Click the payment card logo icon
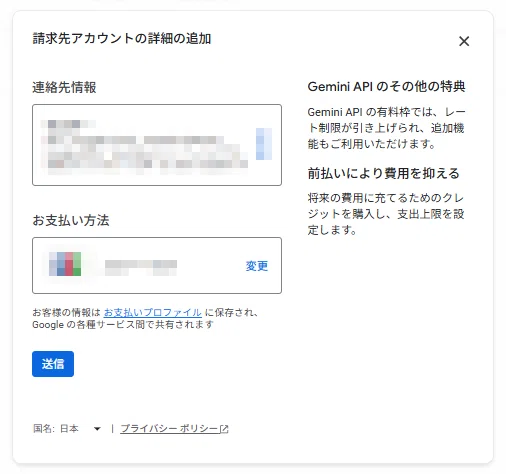Screen dimensions: 506x474 coord(65,264)
